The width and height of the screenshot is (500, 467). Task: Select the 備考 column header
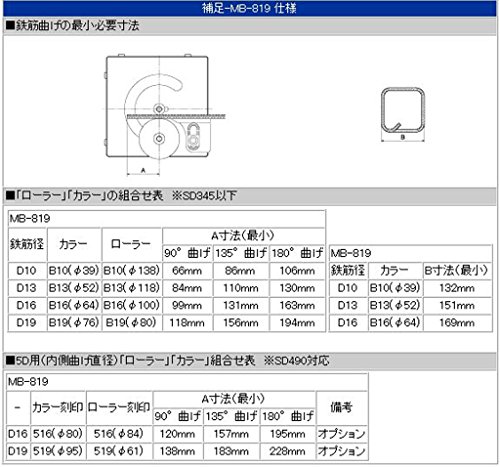tap(342, 407)
